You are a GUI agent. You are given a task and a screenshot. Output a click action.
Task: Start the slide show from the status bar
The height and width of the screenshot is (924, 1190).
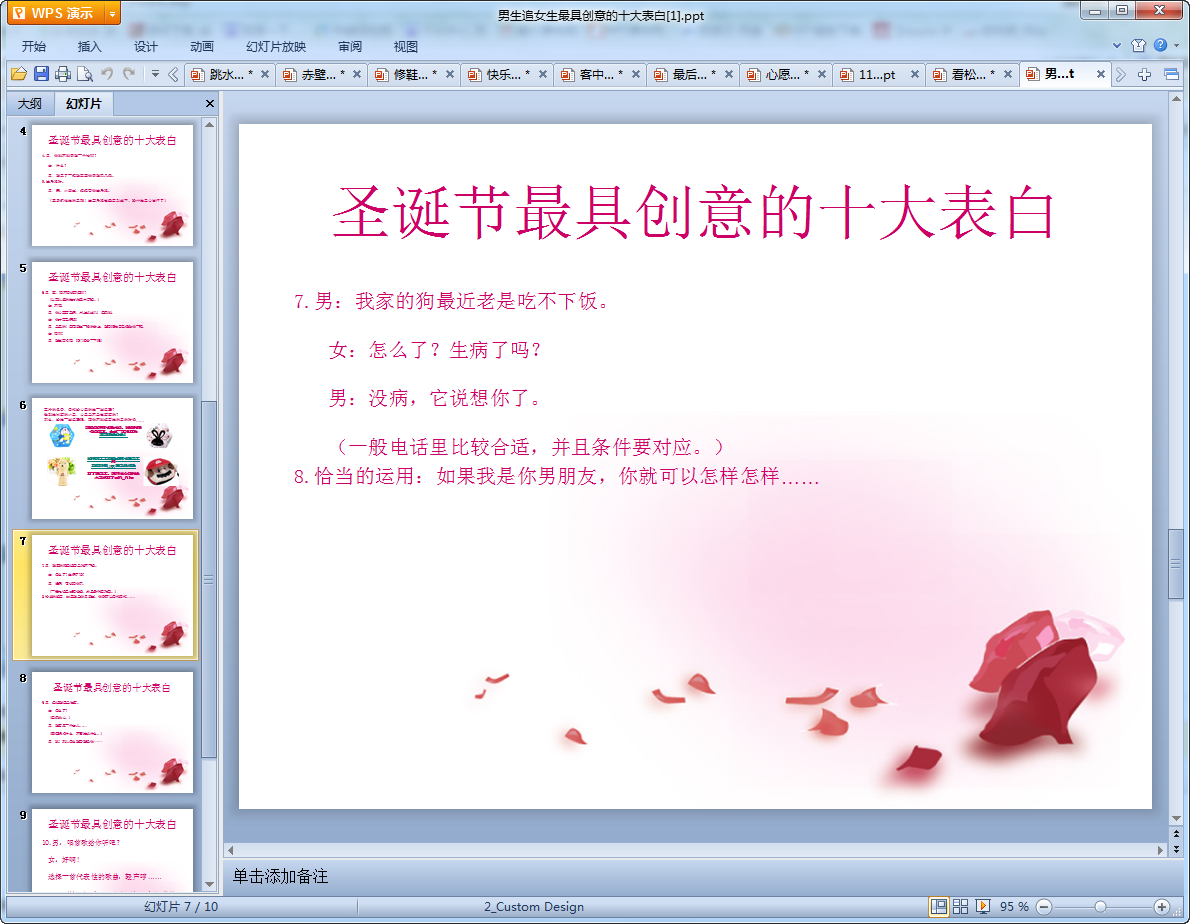click(983, 907)
